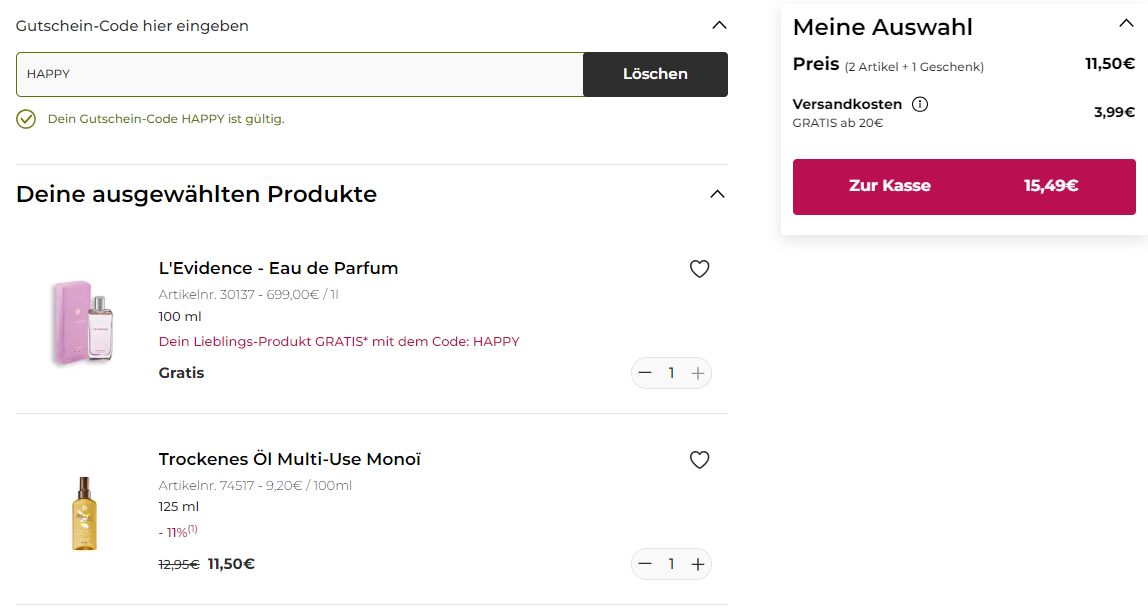The width and height of the screenshot is (1148, 610).
Task: Decrease Trockenes Öl quantity with minus
Action: pyautogui.click(x=645, y=564)
